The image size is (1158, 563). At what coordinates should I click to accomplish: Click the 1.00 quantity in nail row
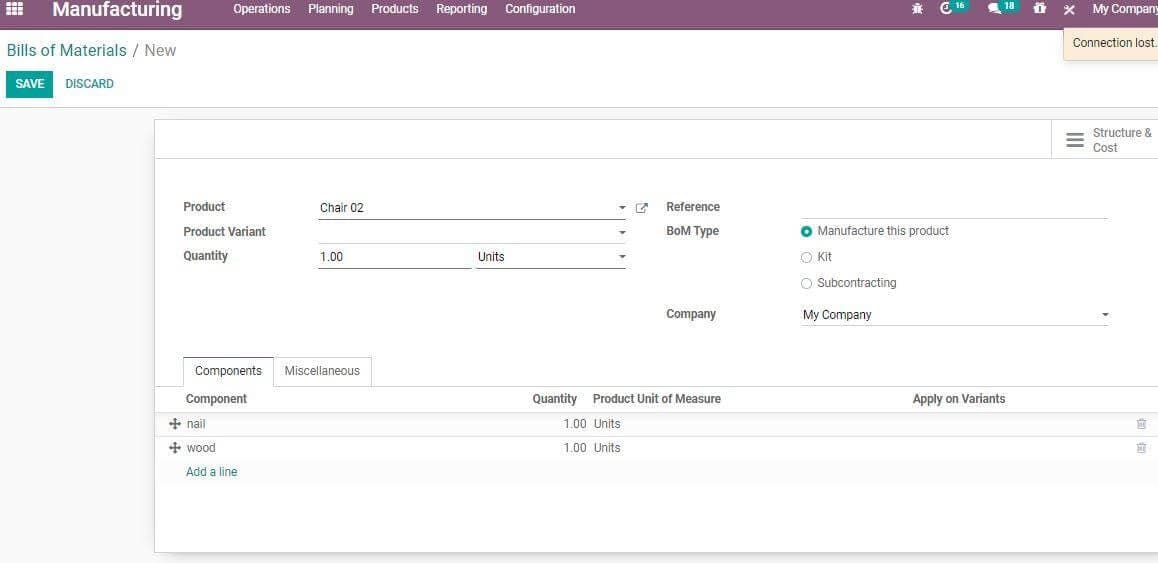(575, 424)
